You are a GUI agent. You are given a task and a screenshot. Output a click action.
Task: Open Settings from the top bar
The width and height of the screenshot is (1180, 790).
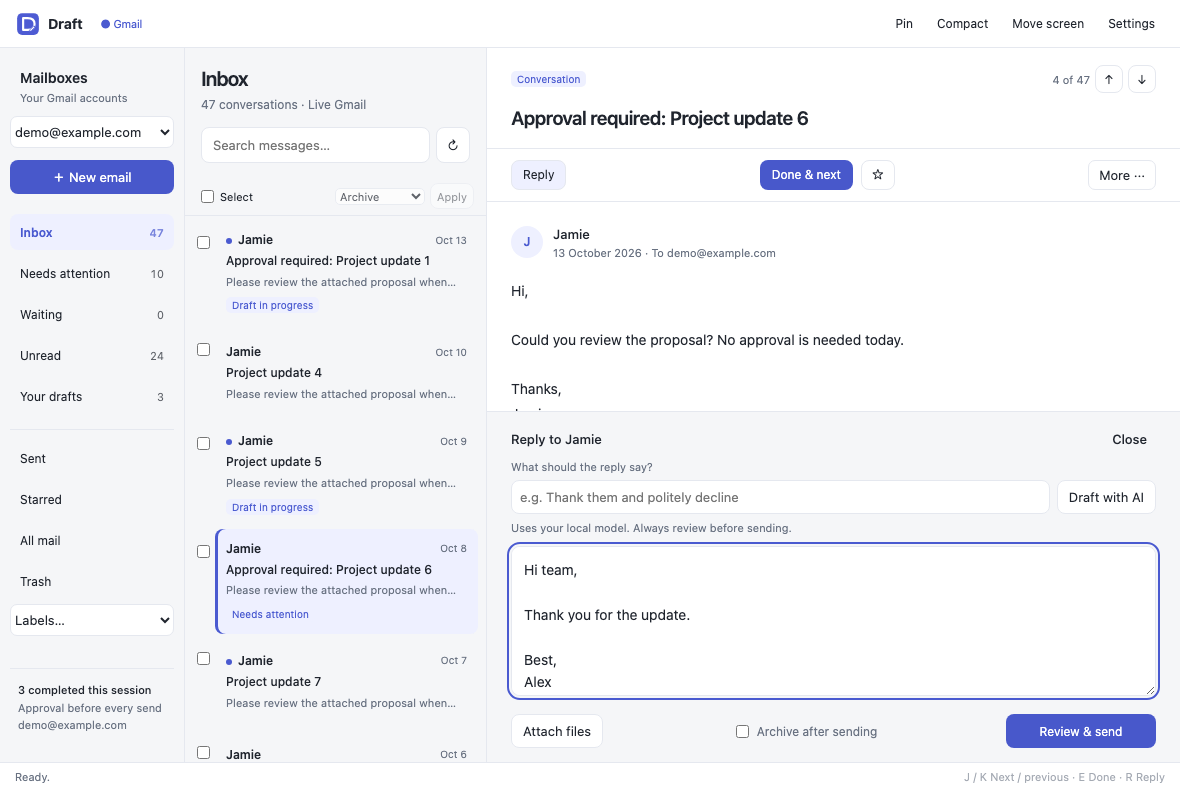[1131, 24]
